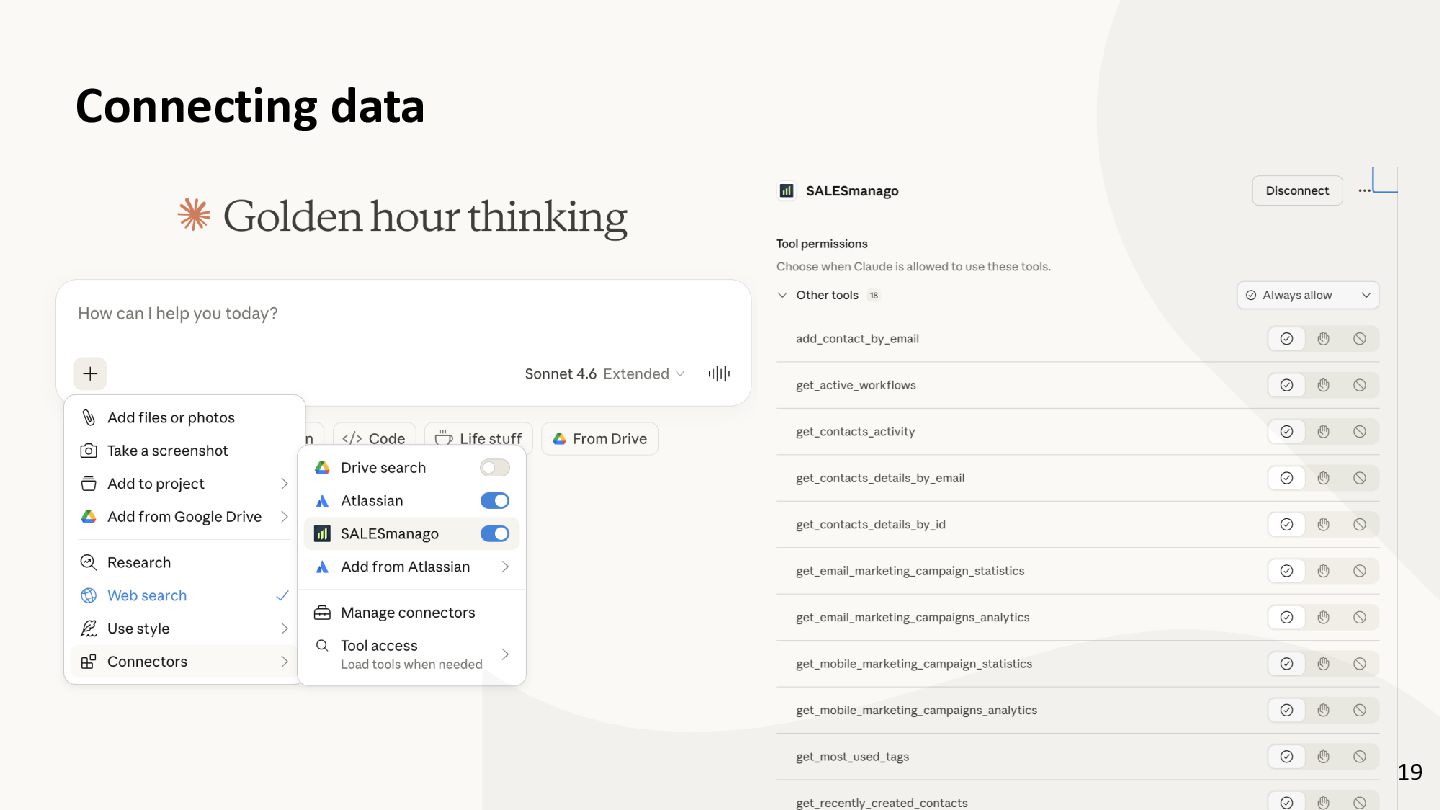Expand the Add from Atlassian submenu
Viewport: 1440px width, 810px height.
point(412,567)
